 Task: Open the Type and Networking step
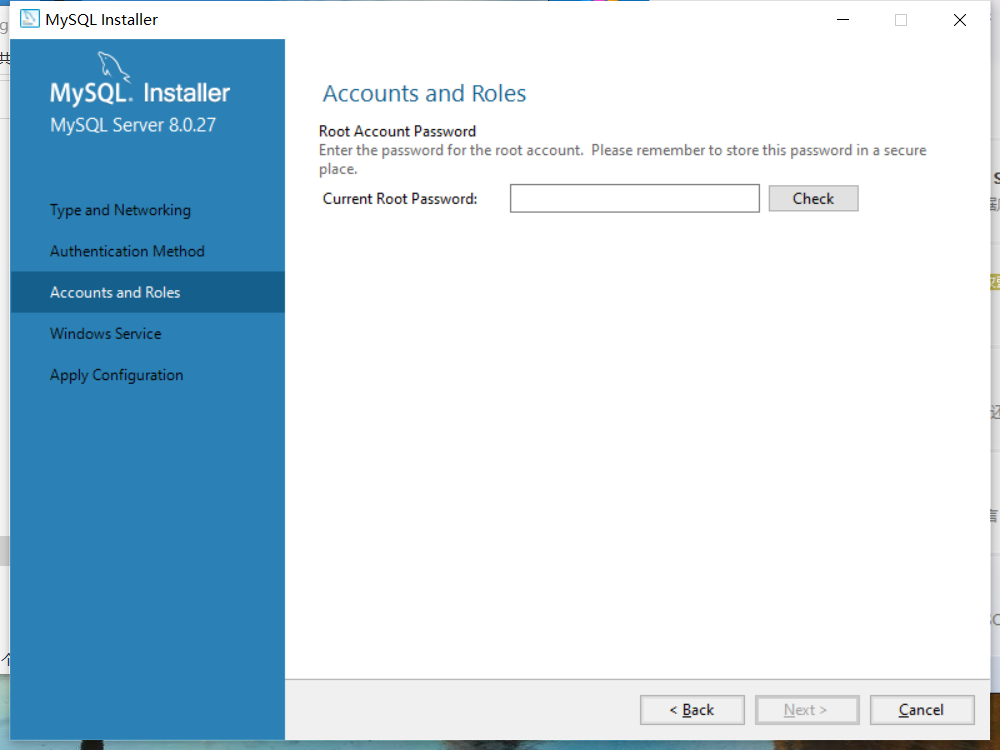click(121, 210)
